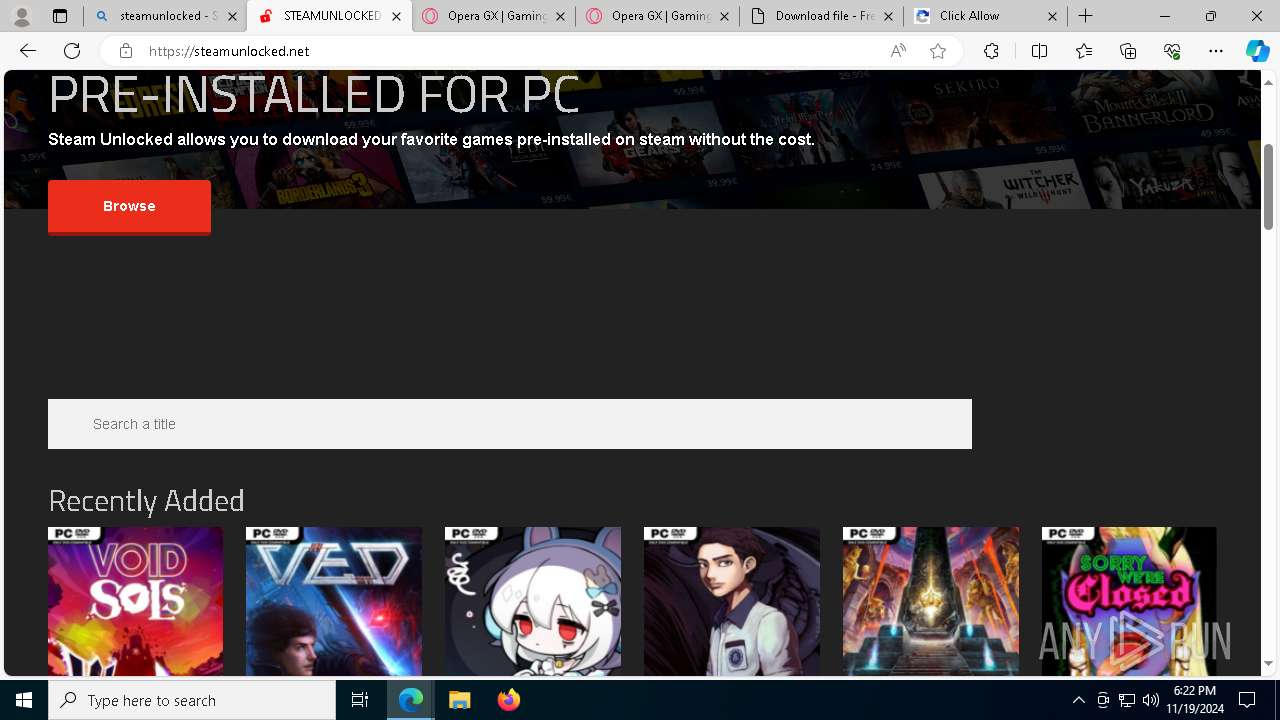The height and width of the screenshot is (720, 1280).
Task: Open the white-haired chibi game cover
Action: click(533, 601)
